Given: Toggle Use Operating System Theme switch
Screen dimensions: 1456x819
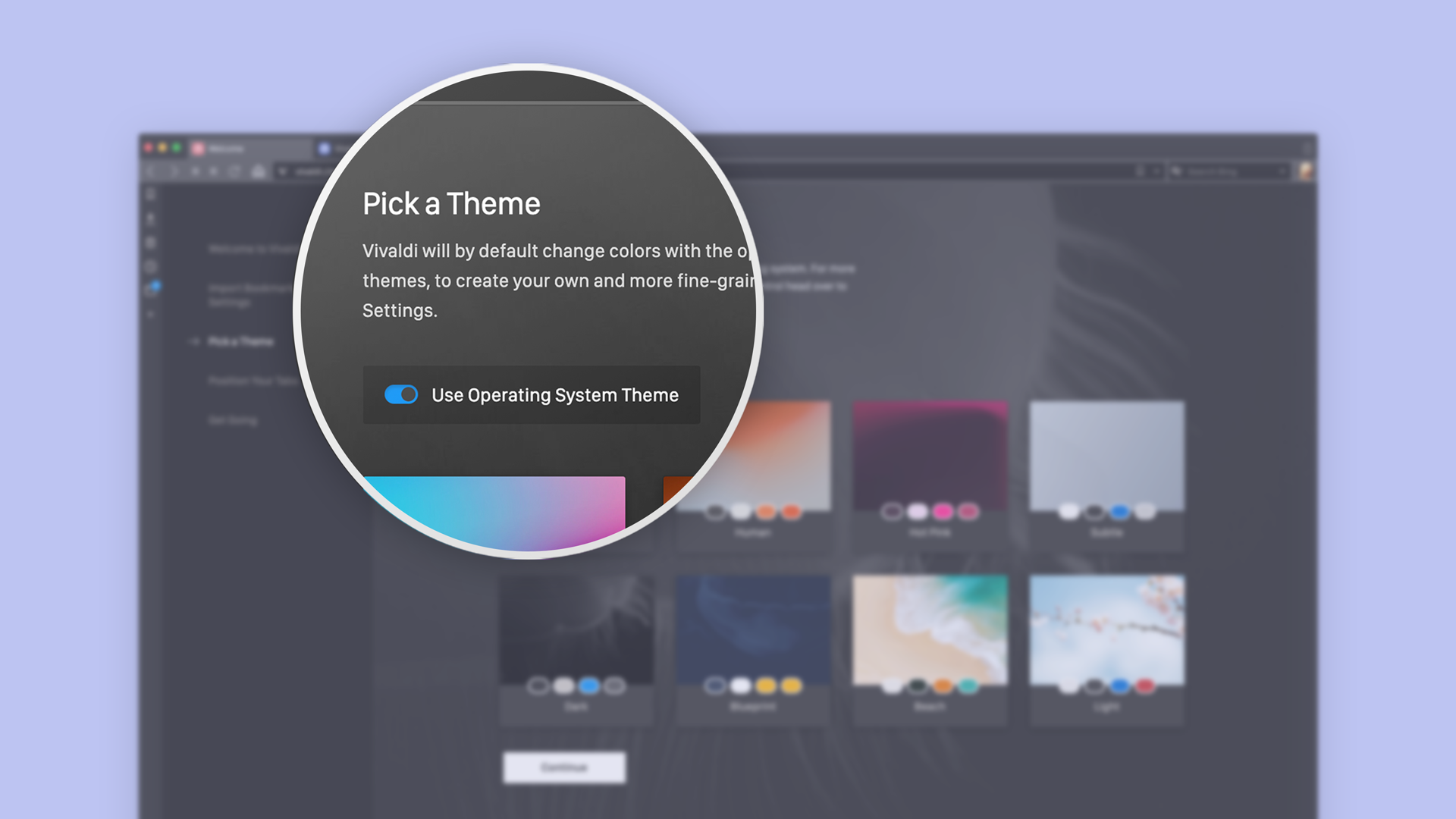Looking at the screenshot, I should click(x=401, y=394).
